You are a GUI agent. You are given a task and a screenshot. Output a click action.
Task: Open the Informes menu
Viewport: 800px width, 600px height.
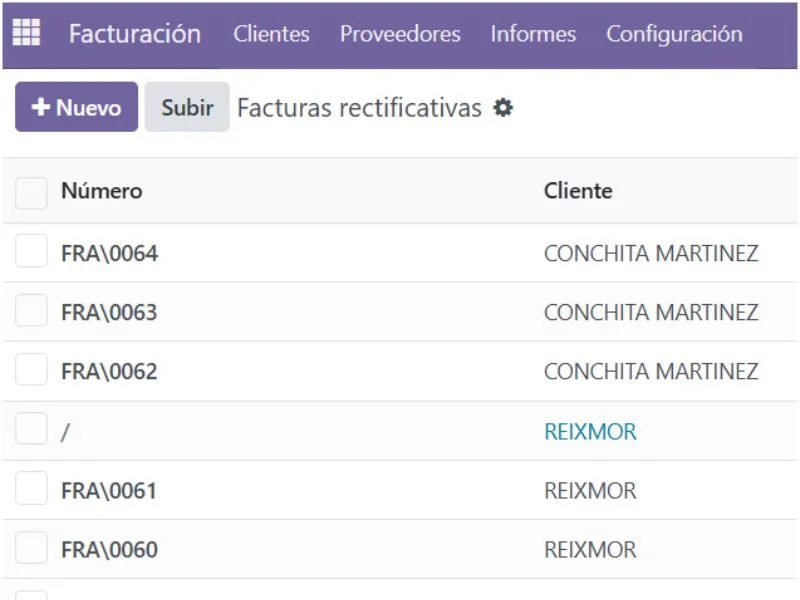click(533, 34)
